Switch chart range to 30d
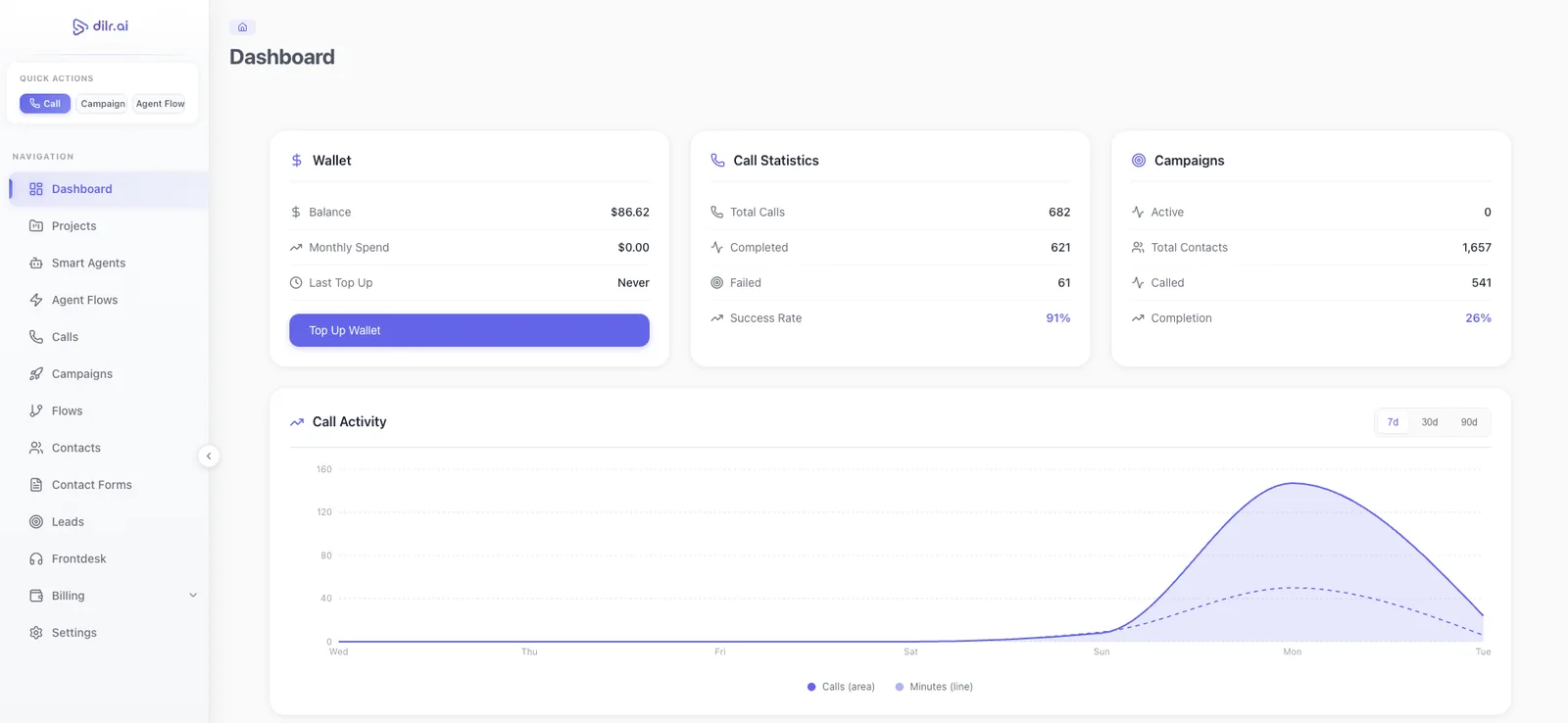This screenshot has width=1568, height=723. click(x=1430, y=422)
